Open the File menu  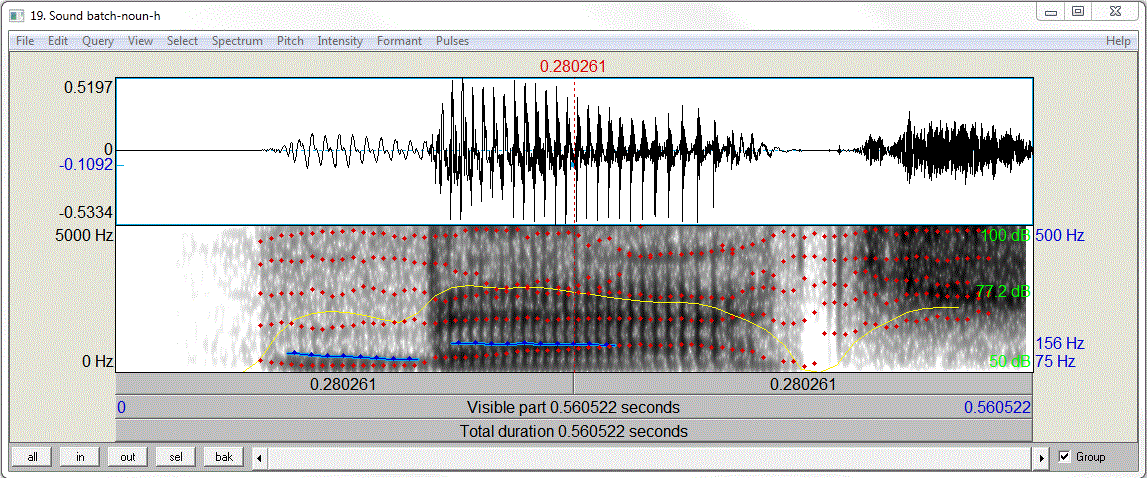point(25,41)
